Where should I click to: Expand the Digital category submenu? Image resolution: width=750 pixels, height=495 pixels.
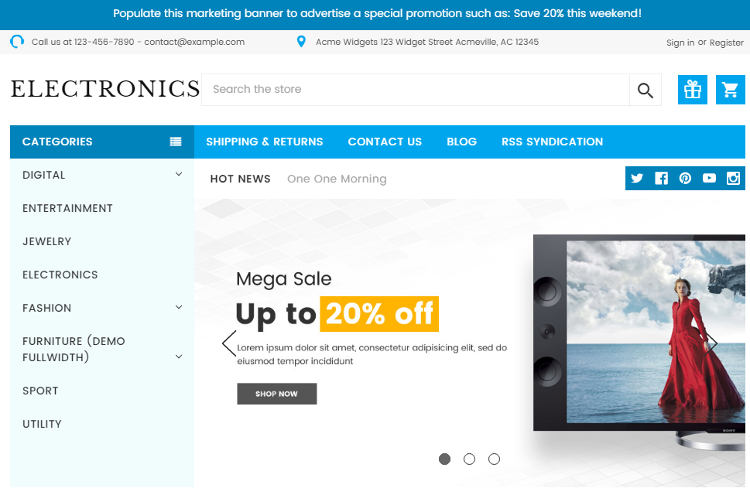tap(179, 174)
